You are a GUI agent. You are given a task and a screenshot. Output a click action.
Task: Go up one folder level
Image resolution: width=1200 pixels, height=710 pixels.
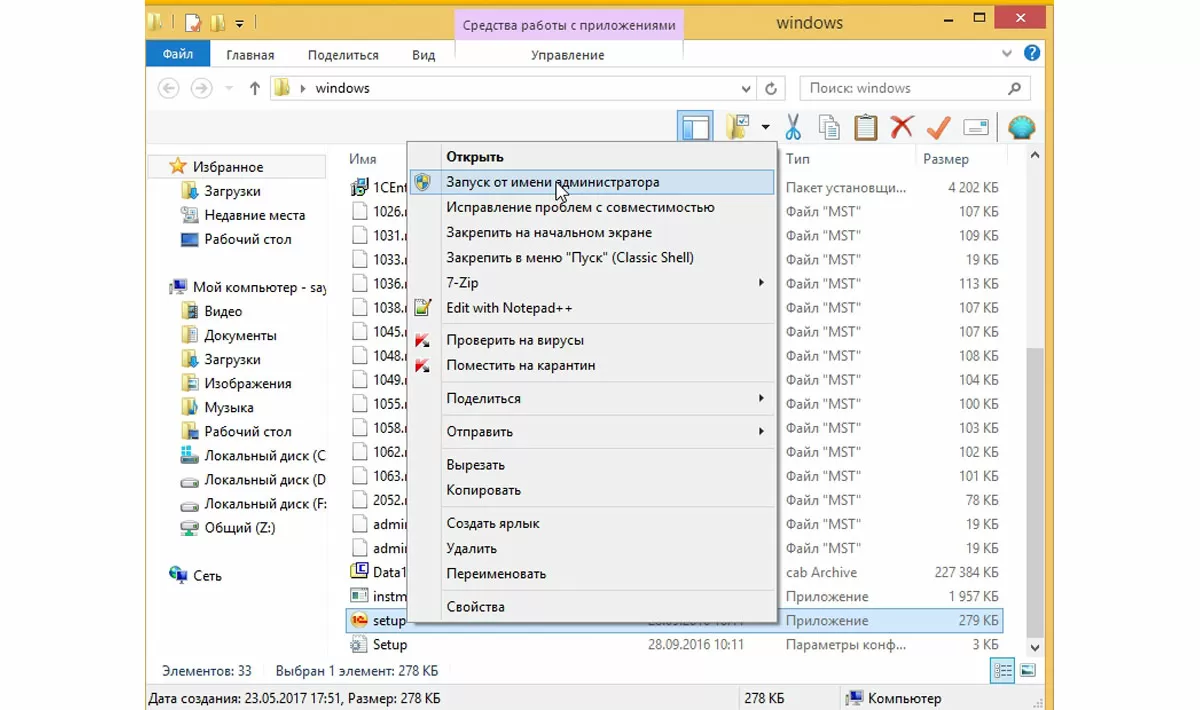point(254,88)
